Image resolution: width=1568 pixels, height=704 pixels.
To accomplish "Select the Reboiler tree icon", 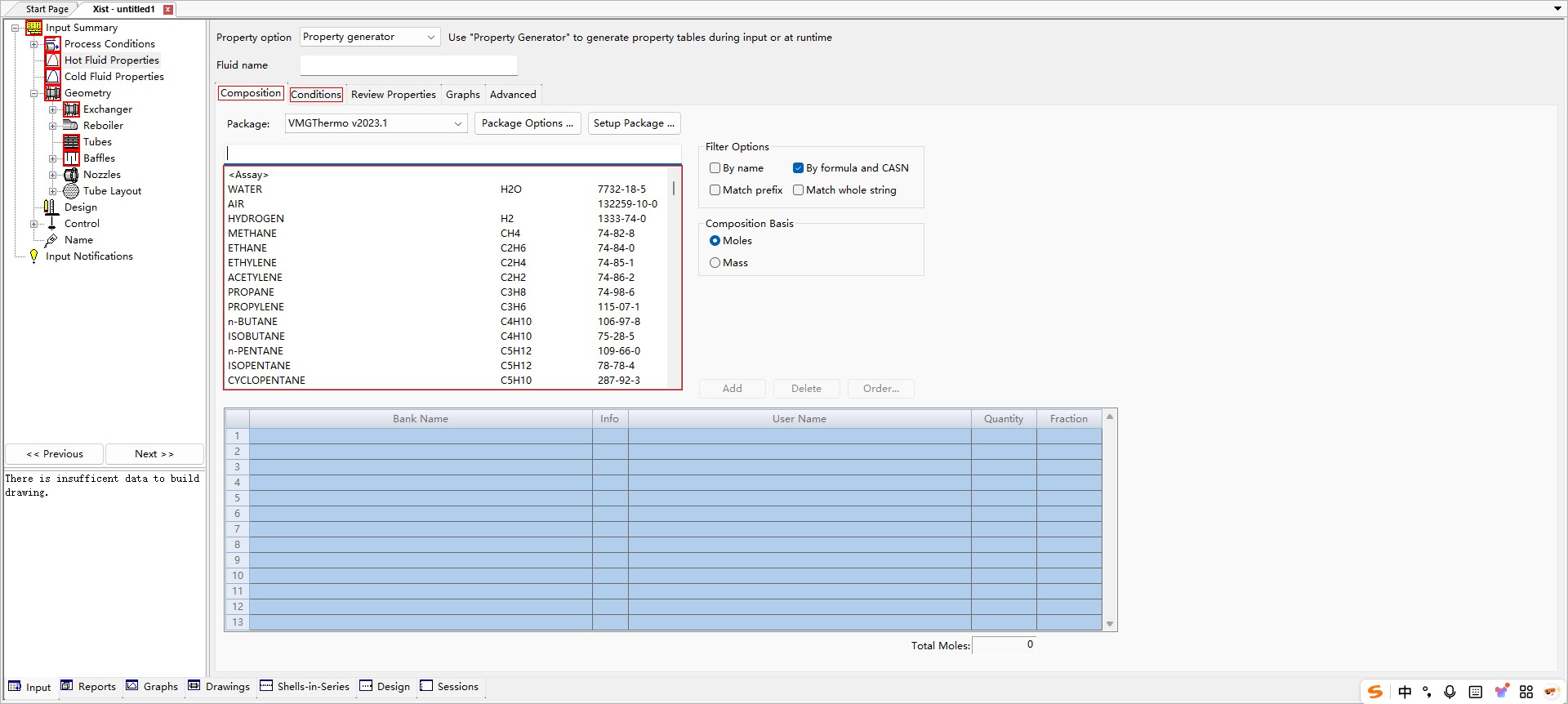I will 71,126.
